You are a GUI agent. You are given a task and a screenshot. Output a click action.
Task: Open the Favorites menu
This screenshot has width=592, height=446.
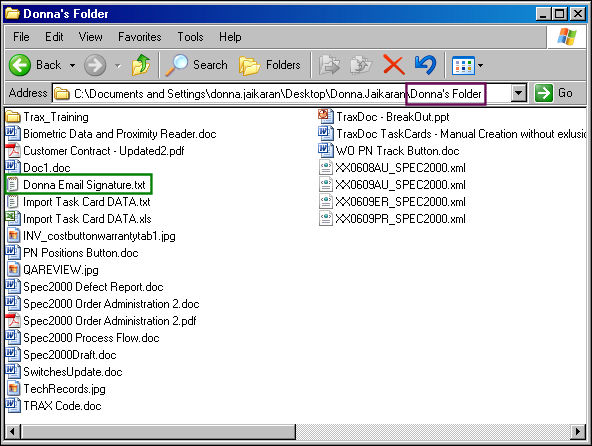point(140,37)
